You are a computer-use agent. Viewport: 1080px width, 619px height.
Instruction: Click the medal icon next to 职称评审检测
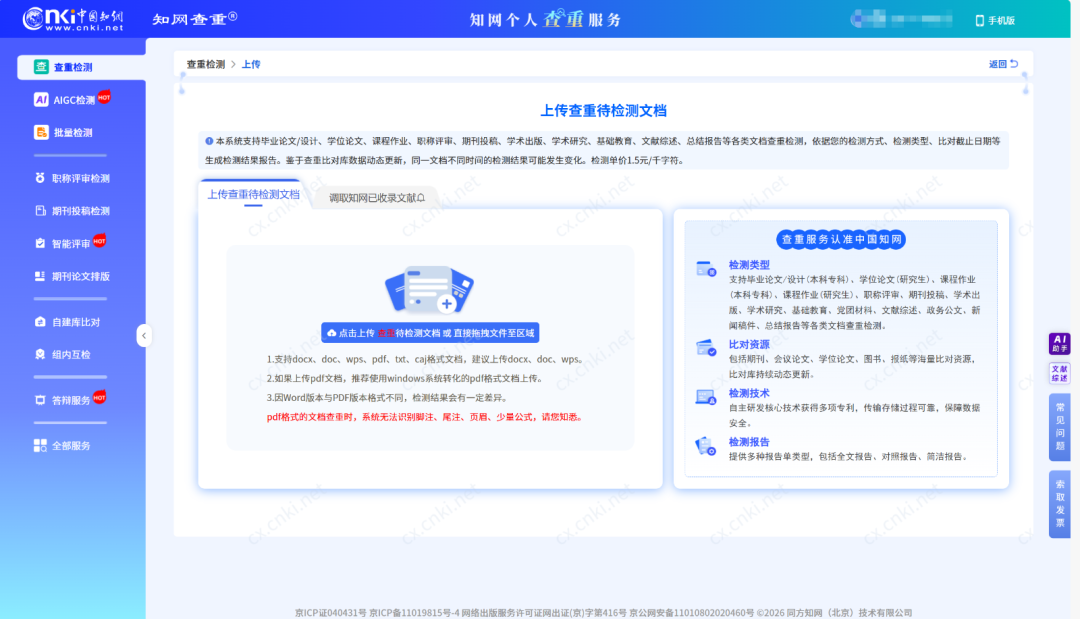point(40,178)
